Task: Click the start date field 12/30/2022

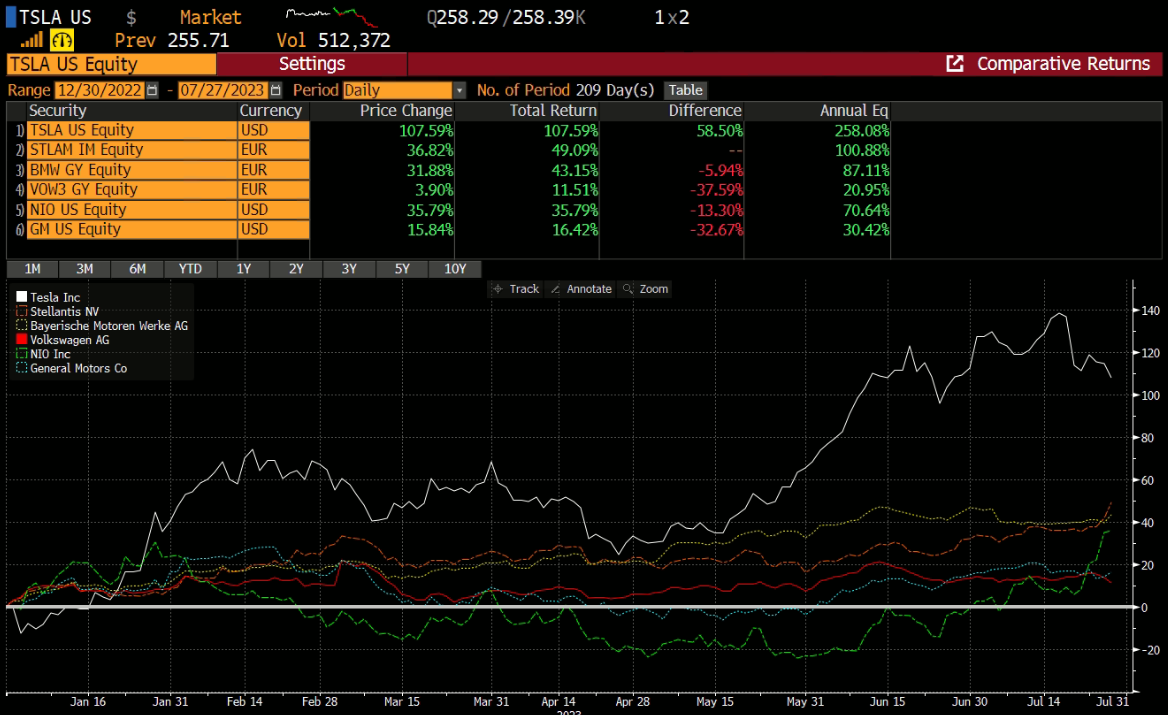Action: click(x=100, y=90)
